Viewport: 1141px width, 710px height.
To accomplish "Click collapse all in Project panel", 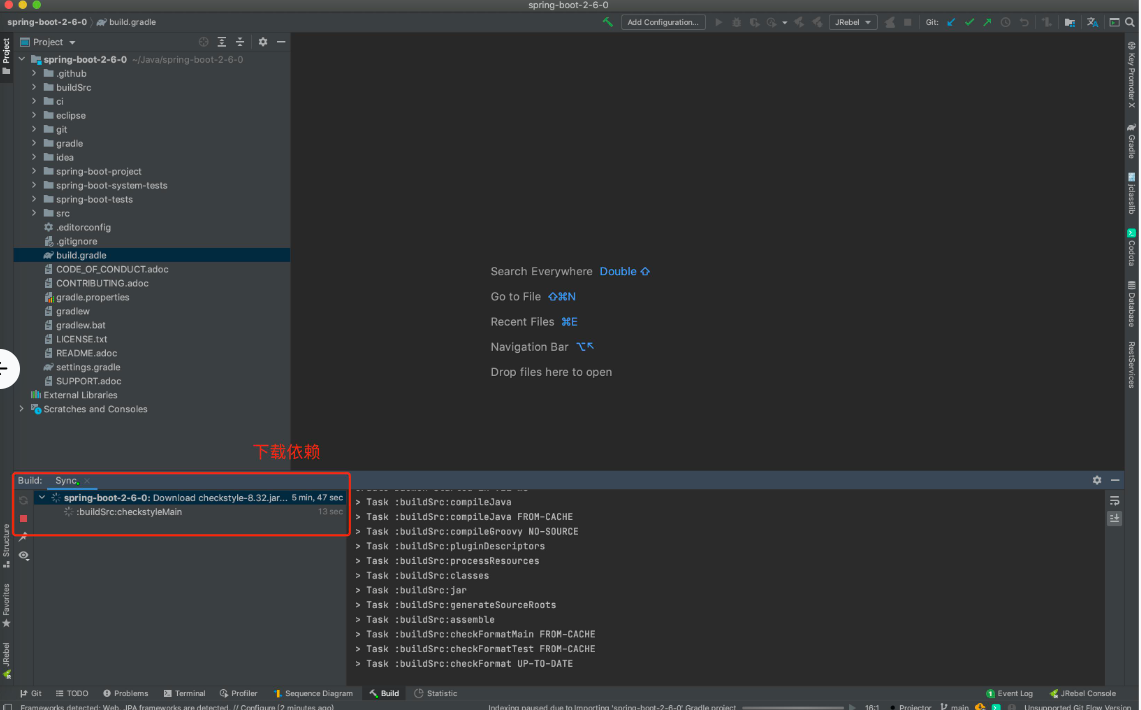I will tap(239, 42).
